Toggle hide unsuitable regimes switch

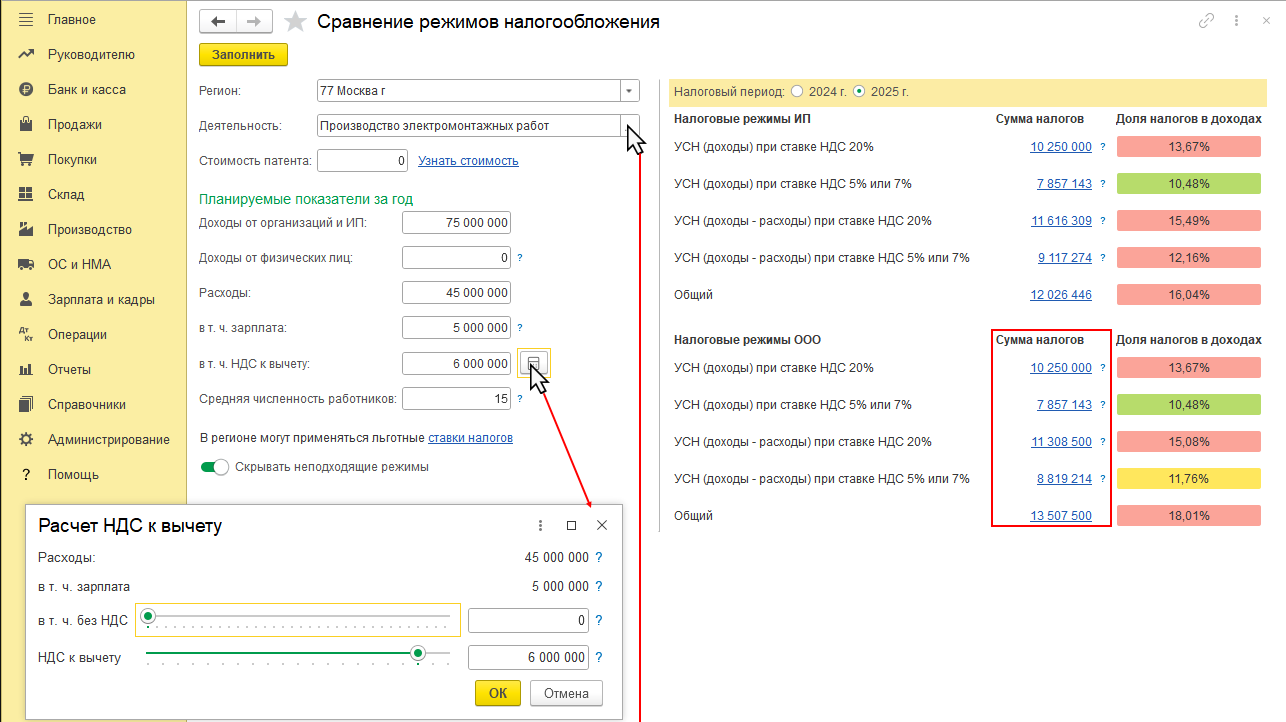click(x=214, y=467)
